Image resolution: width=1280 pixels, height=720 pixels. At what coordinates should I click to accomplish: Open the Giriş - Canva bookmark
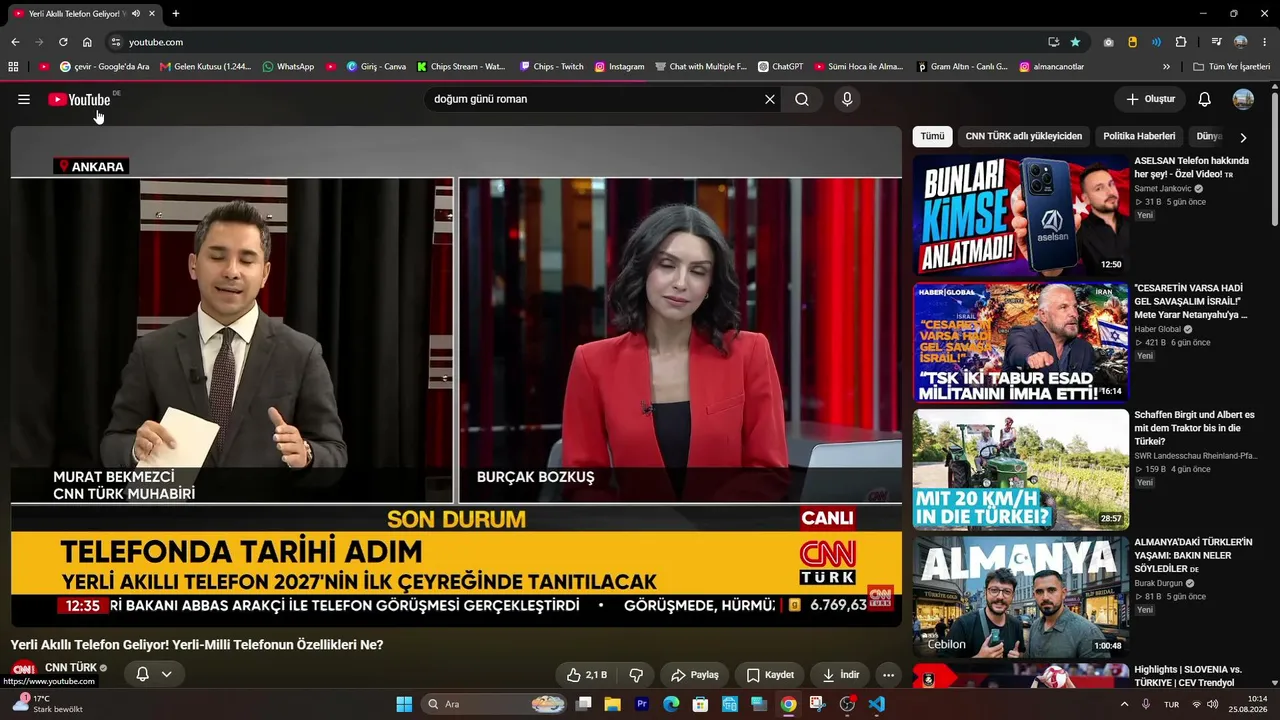[376, 67]
